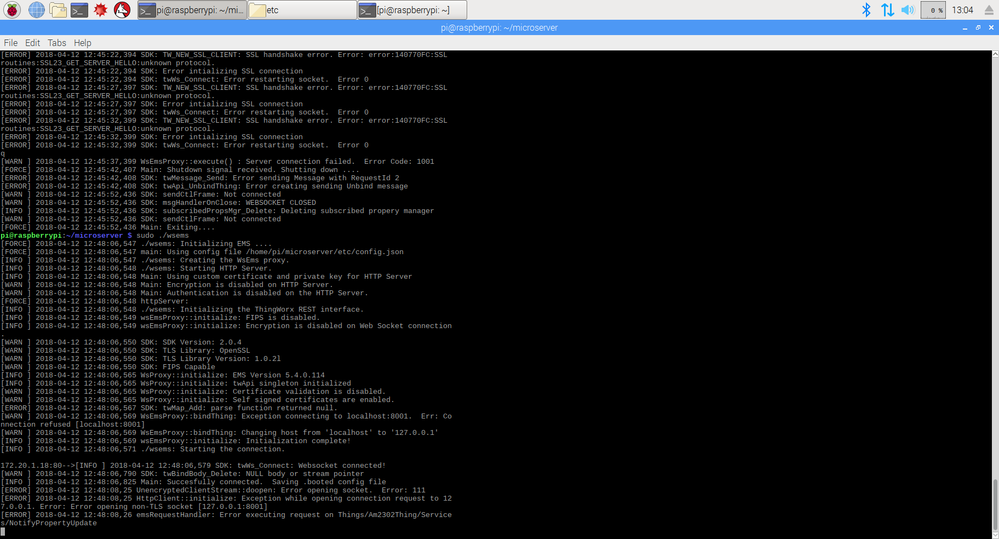Click the 'TLS Library: OpenSSL' log line
The height and width of the screenshot is (539, 999).
click(x=126, y=350)
